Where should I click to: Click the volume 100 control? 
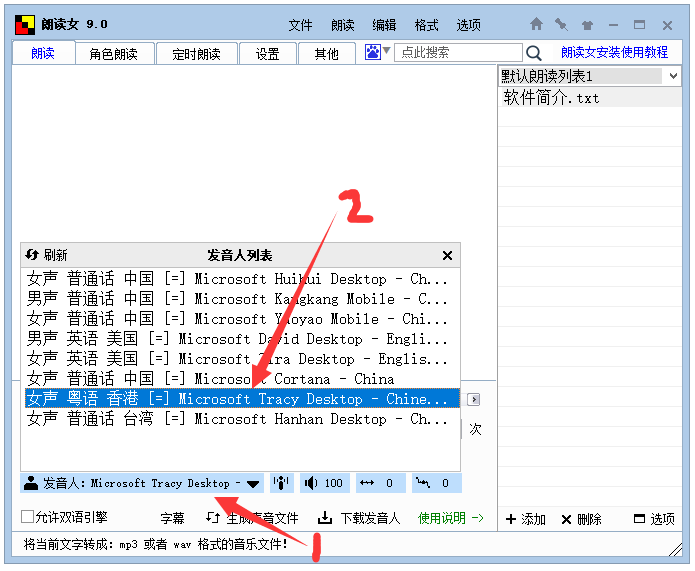[324, 483]
